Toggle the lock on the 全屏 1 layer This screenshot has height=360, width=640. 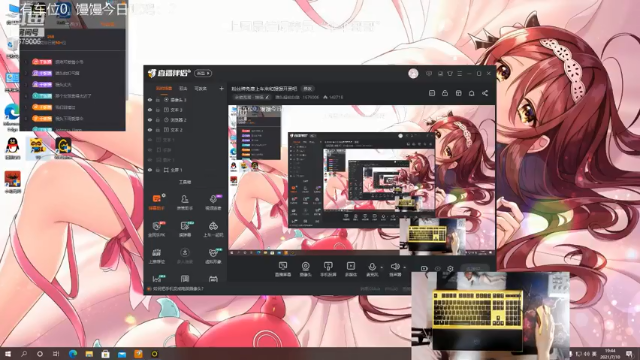[158, 170]
